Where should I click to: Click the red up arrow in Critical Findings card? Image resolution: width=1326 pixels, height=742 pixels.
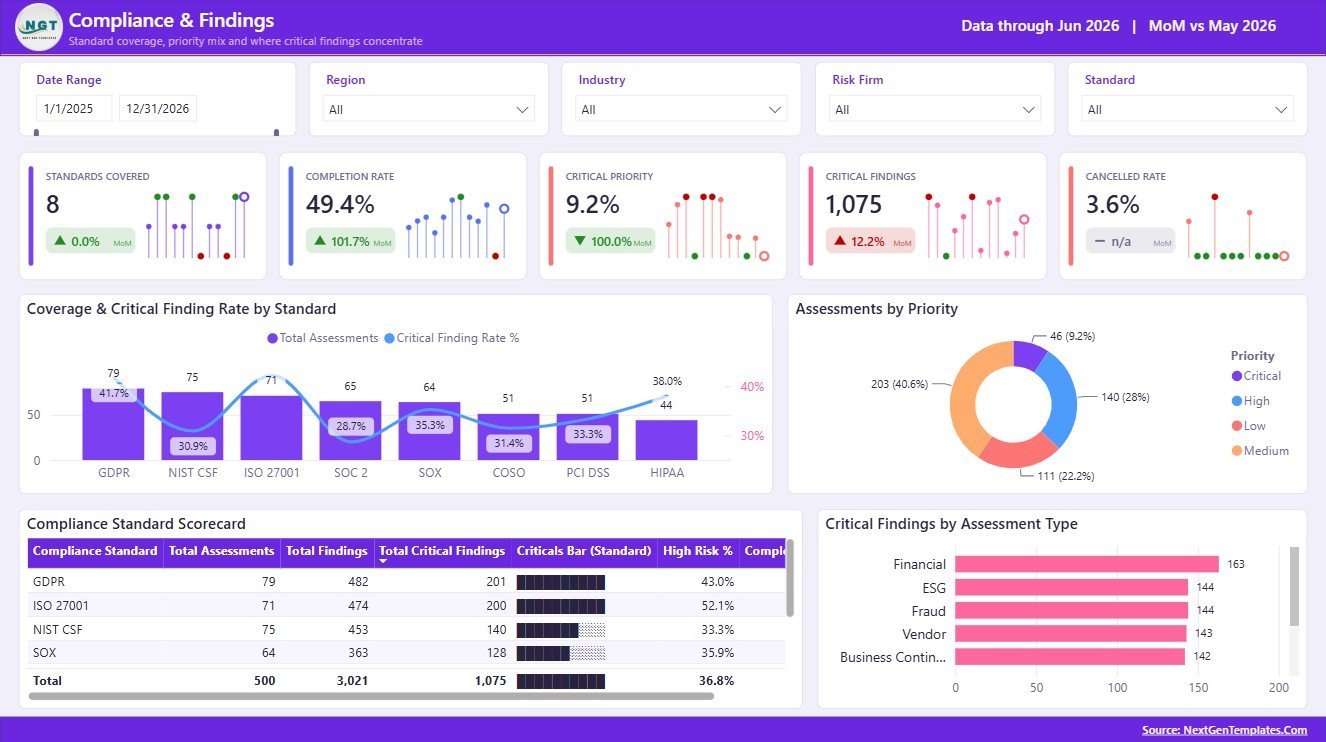pyautogui.click(x=840, y=241)
